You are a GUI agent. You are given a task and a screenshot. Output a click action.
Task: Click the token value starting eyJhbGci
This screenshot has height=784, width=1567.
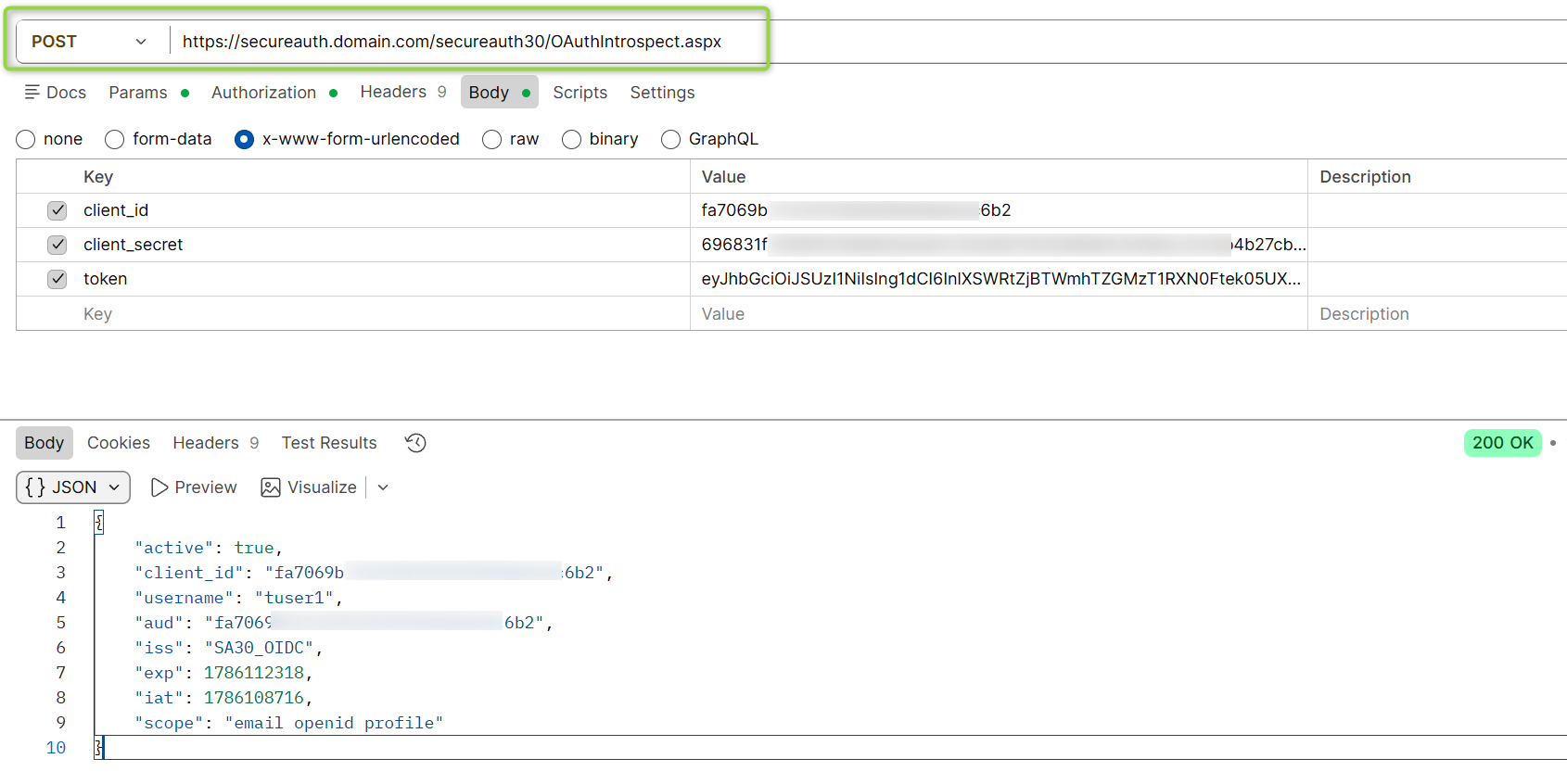click(x=1000, y=279)
